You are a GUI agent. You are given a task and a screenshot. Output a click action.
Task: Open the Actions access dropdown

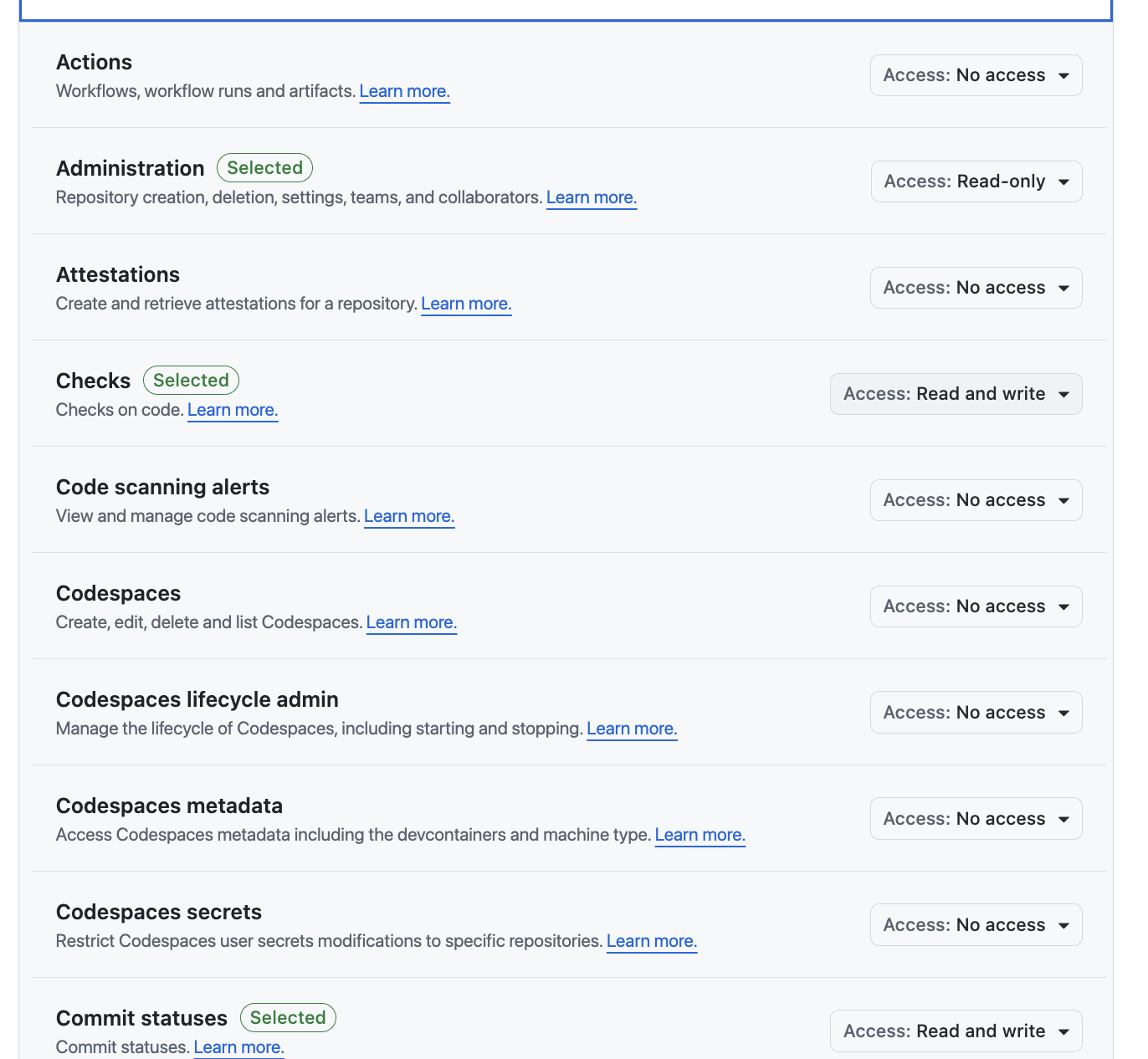[976, 75]
